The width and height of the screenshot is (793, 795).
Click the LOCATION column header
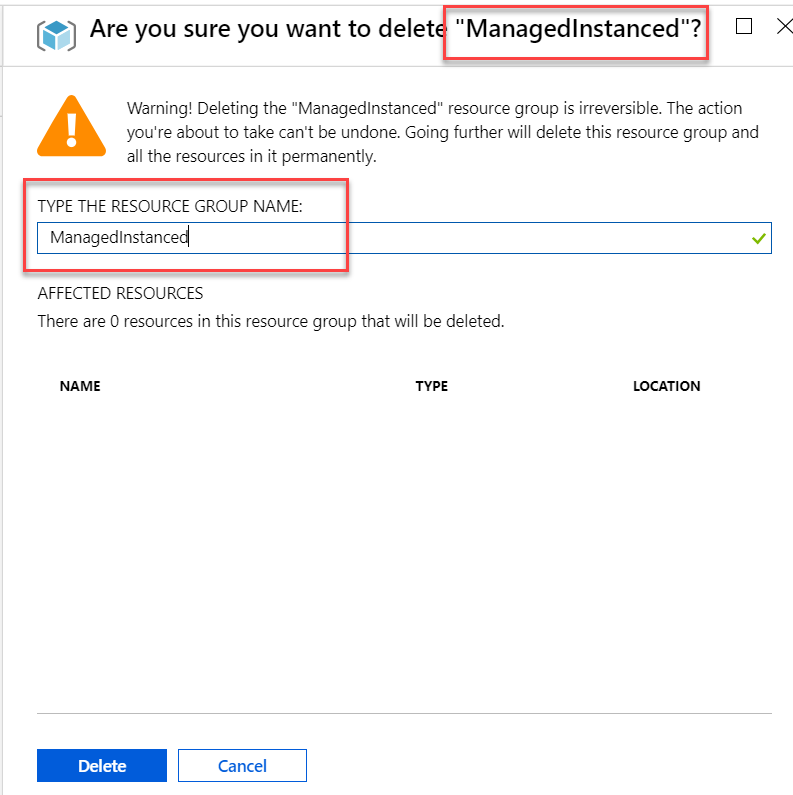(x=666, y=386)
